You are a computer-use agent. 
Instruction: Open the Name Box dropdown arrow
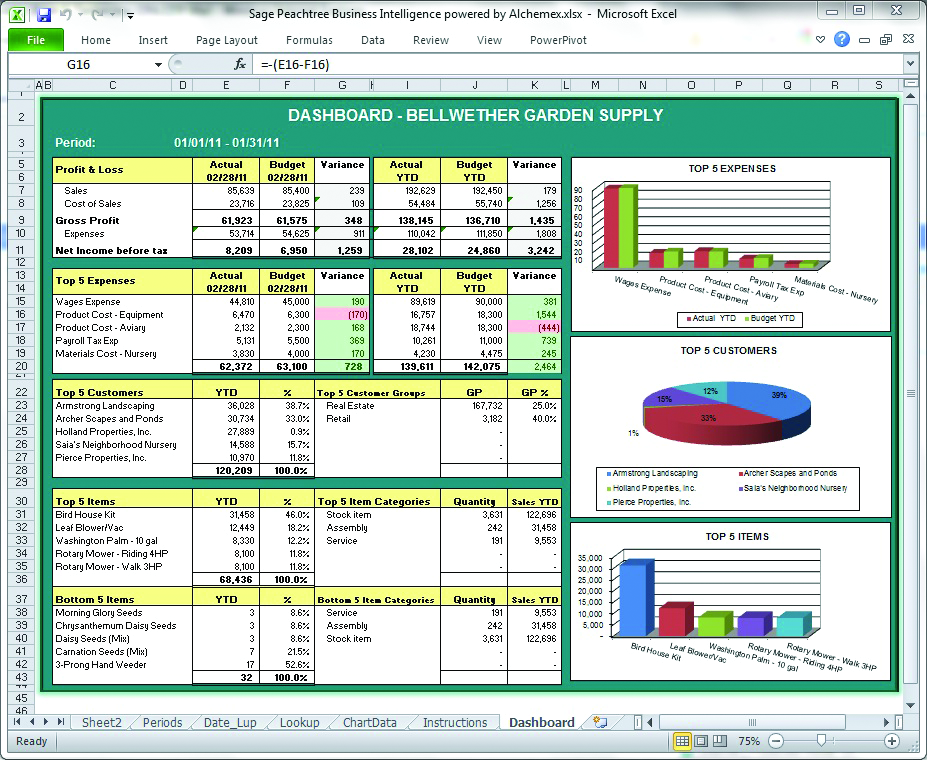158,64
